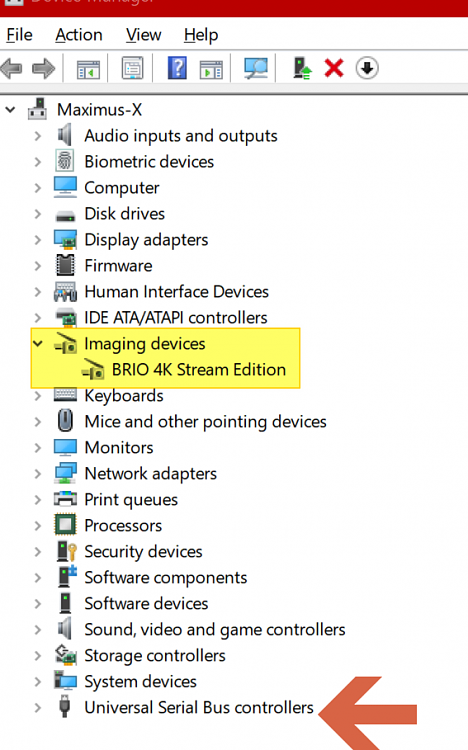
Task: Expand the Universal Serial Bus controllers node
Action: tap(38, 707)
